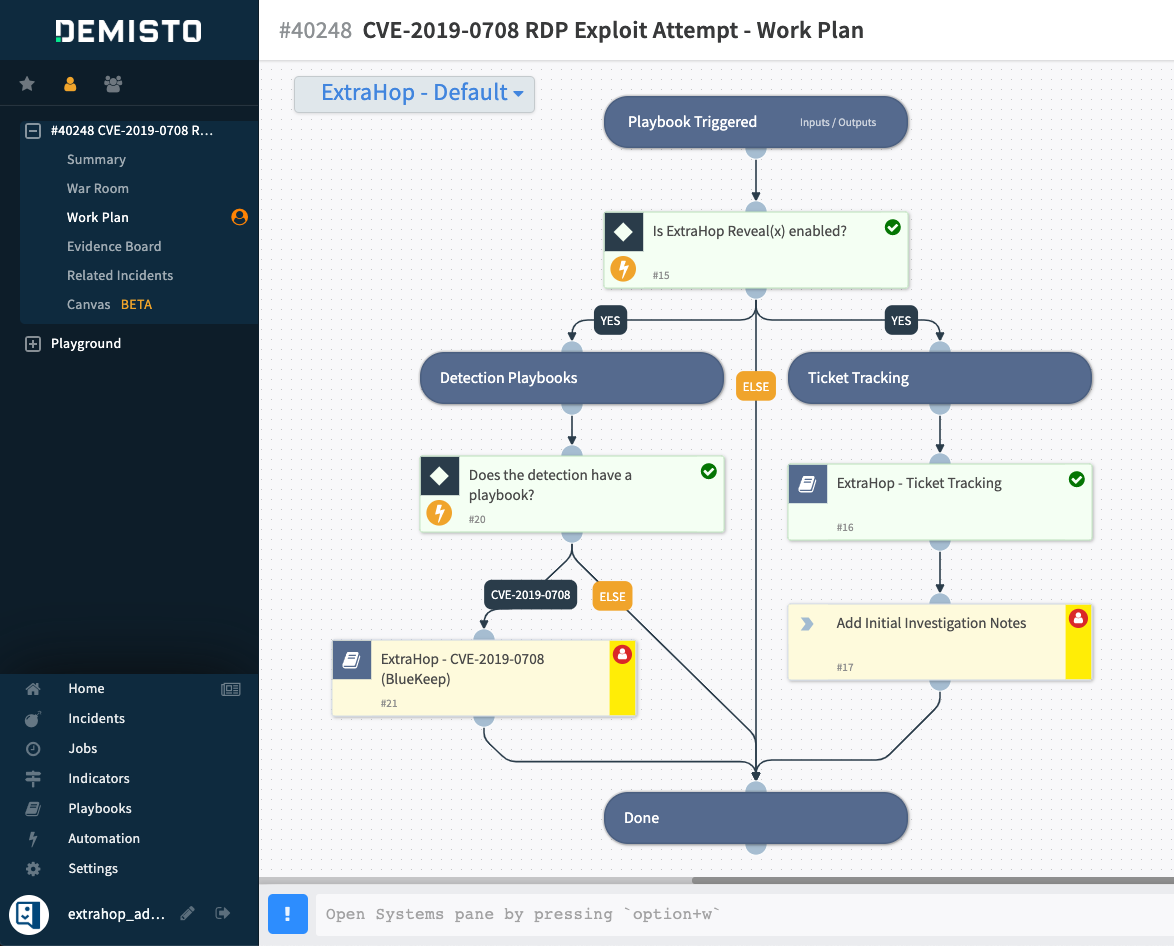Click the chevron icon on Add Initial Investigation Notes
This screenshot has height=946, width=1174.
pyautogui.click(x=806, y=624)
